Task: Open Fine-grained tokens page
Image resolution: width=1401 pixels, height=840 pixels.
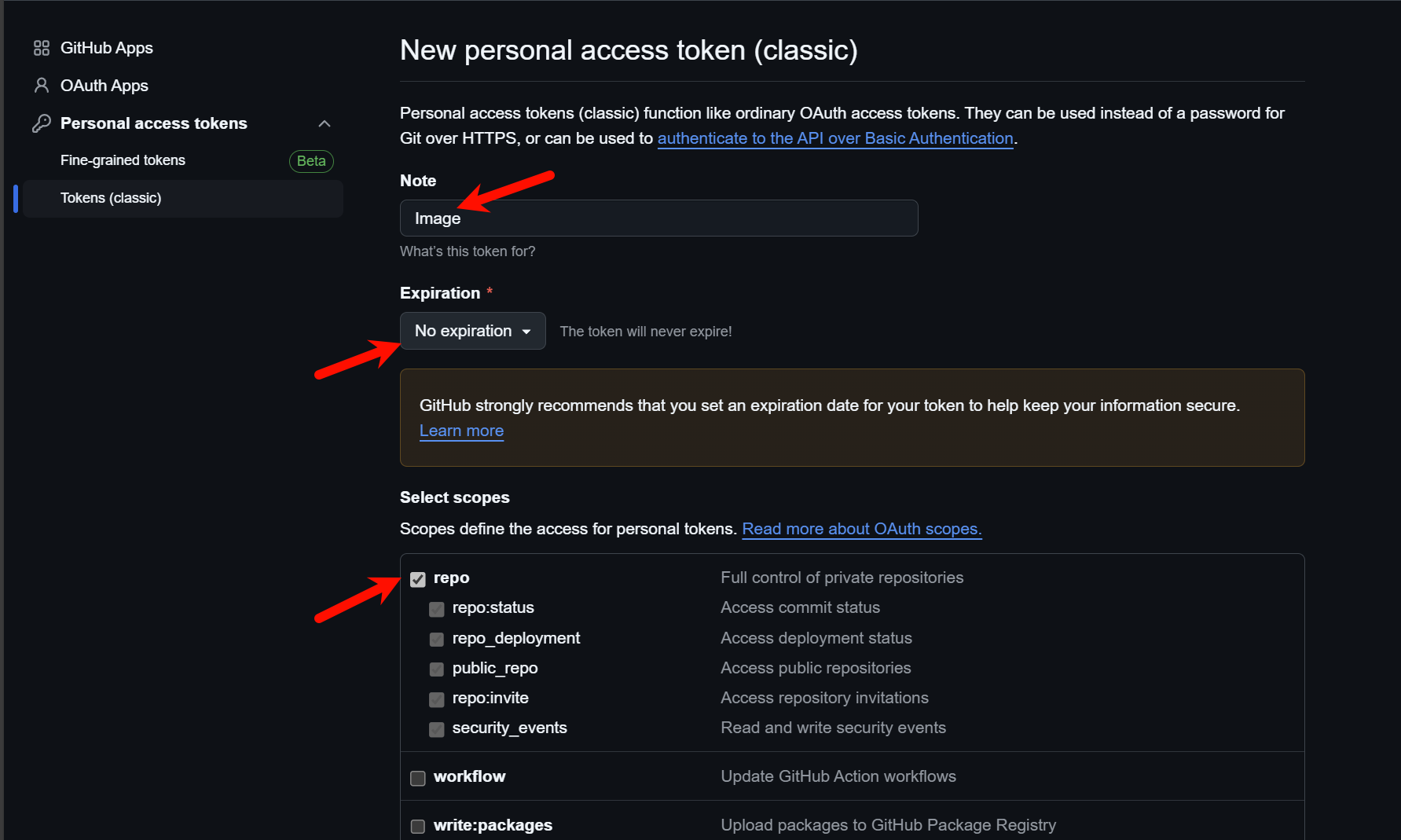Action: pos(123,160)
